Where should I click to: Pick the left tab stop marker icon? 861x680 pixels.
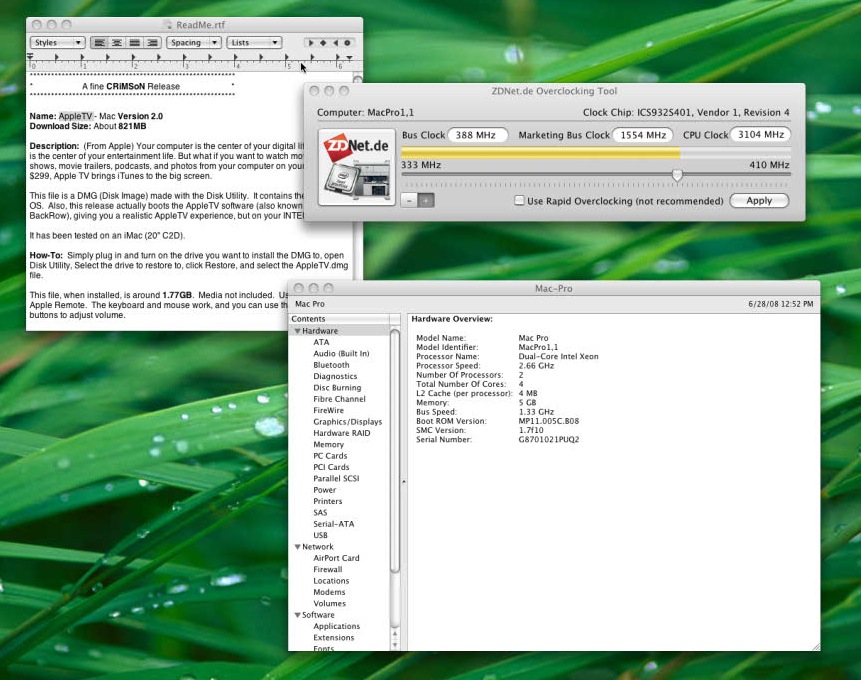coord(311,43)
